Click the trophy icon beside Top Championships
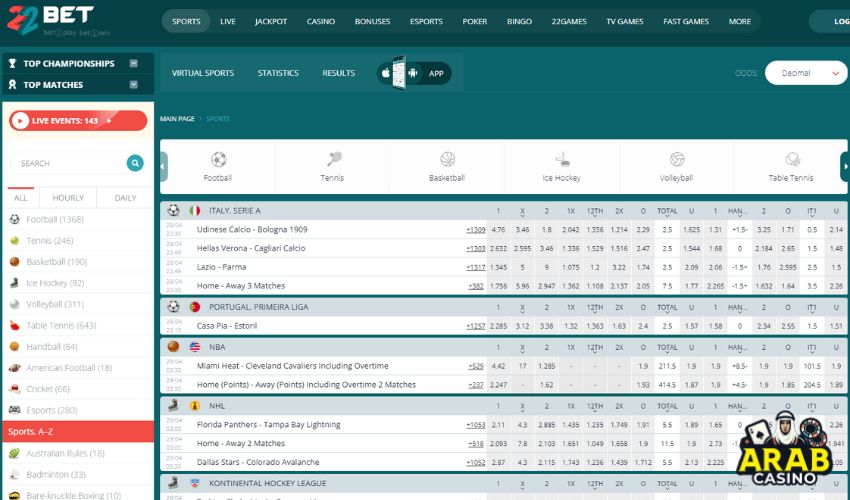The image size is (850, 500). (x=12, y=63)
